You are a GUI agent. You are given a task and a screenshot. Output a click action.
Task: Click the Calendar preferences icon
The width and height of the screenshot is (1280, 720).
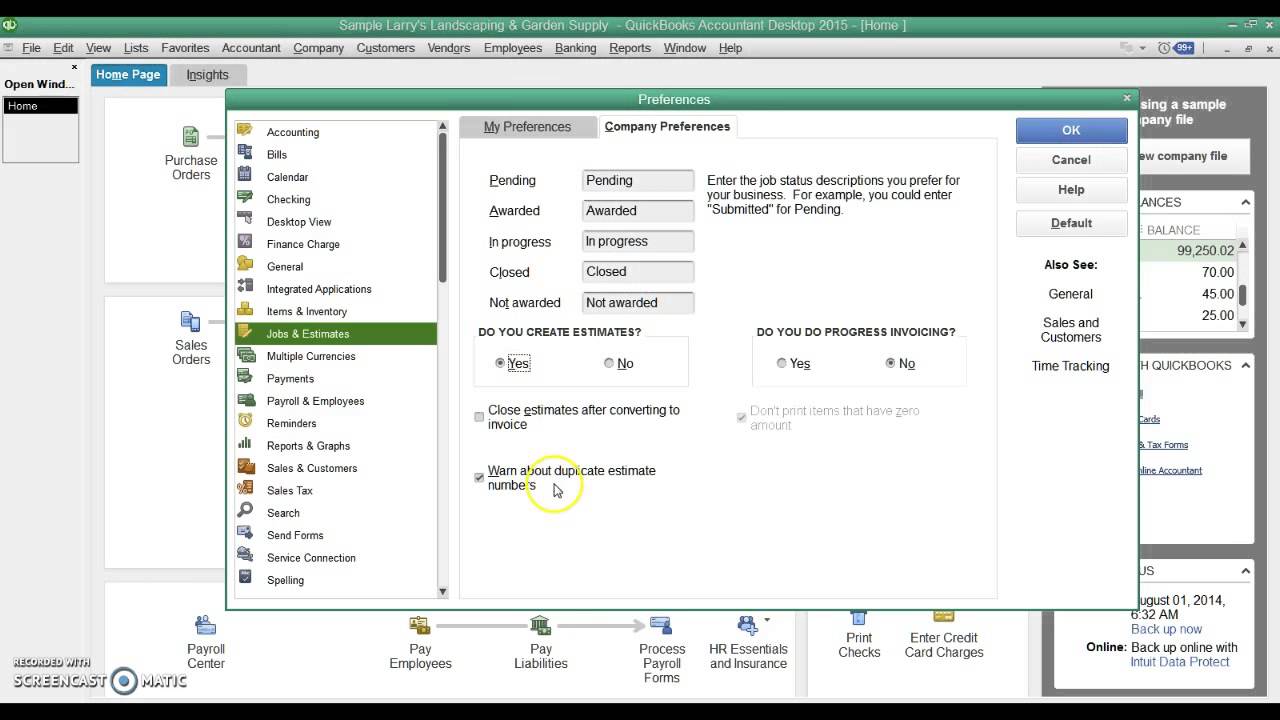245,176
